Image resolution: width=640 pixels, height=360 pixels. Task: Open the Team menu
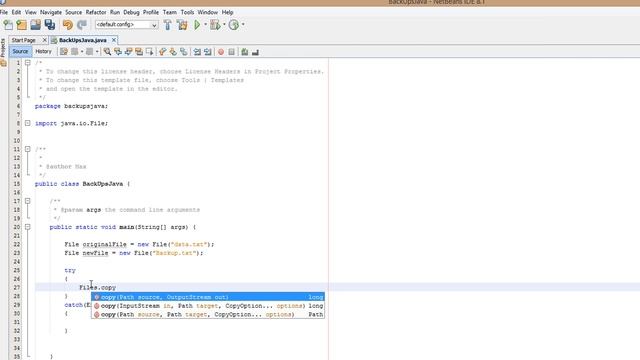click(169, 12)
